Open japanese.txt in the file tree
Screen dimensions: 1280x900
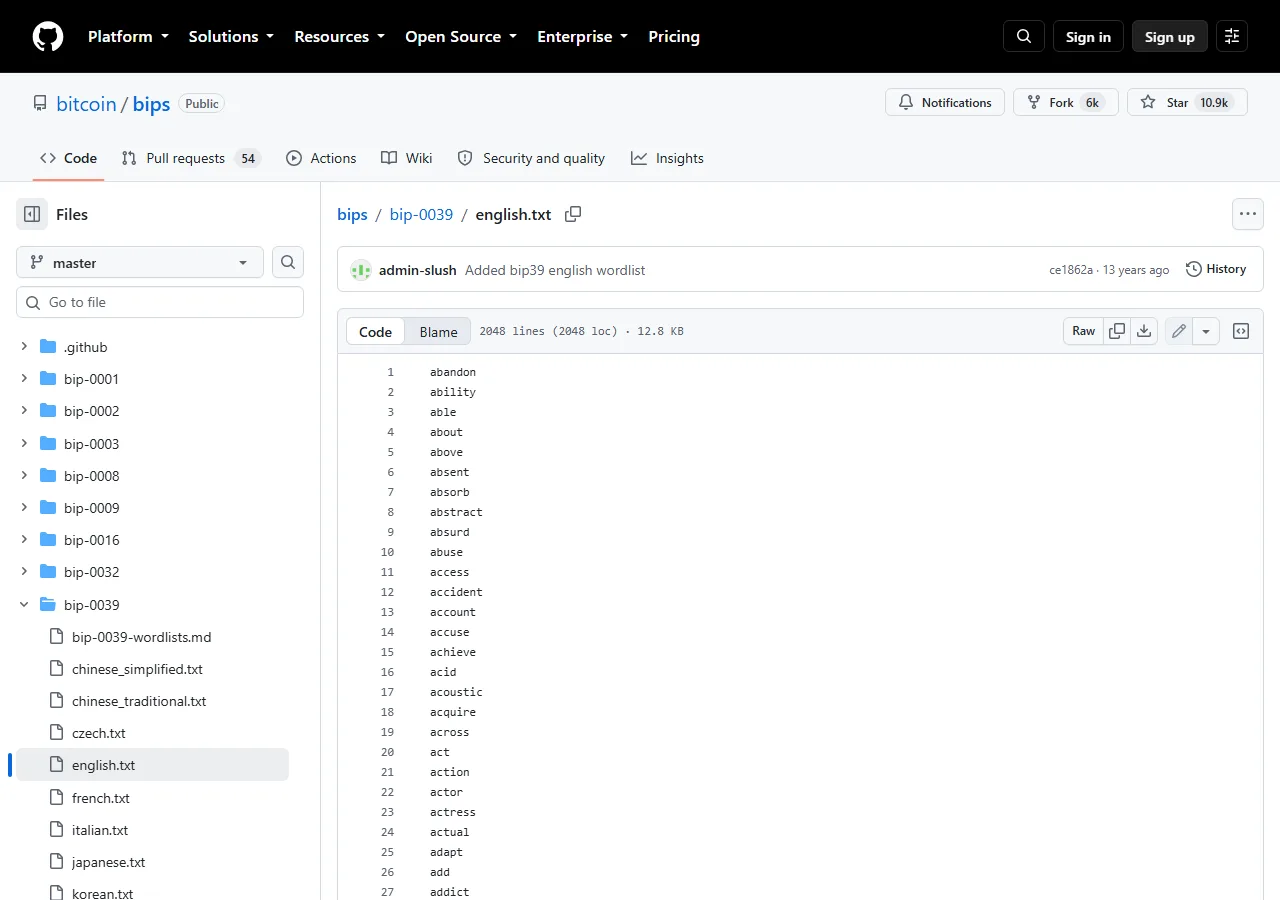pos(108,862)
